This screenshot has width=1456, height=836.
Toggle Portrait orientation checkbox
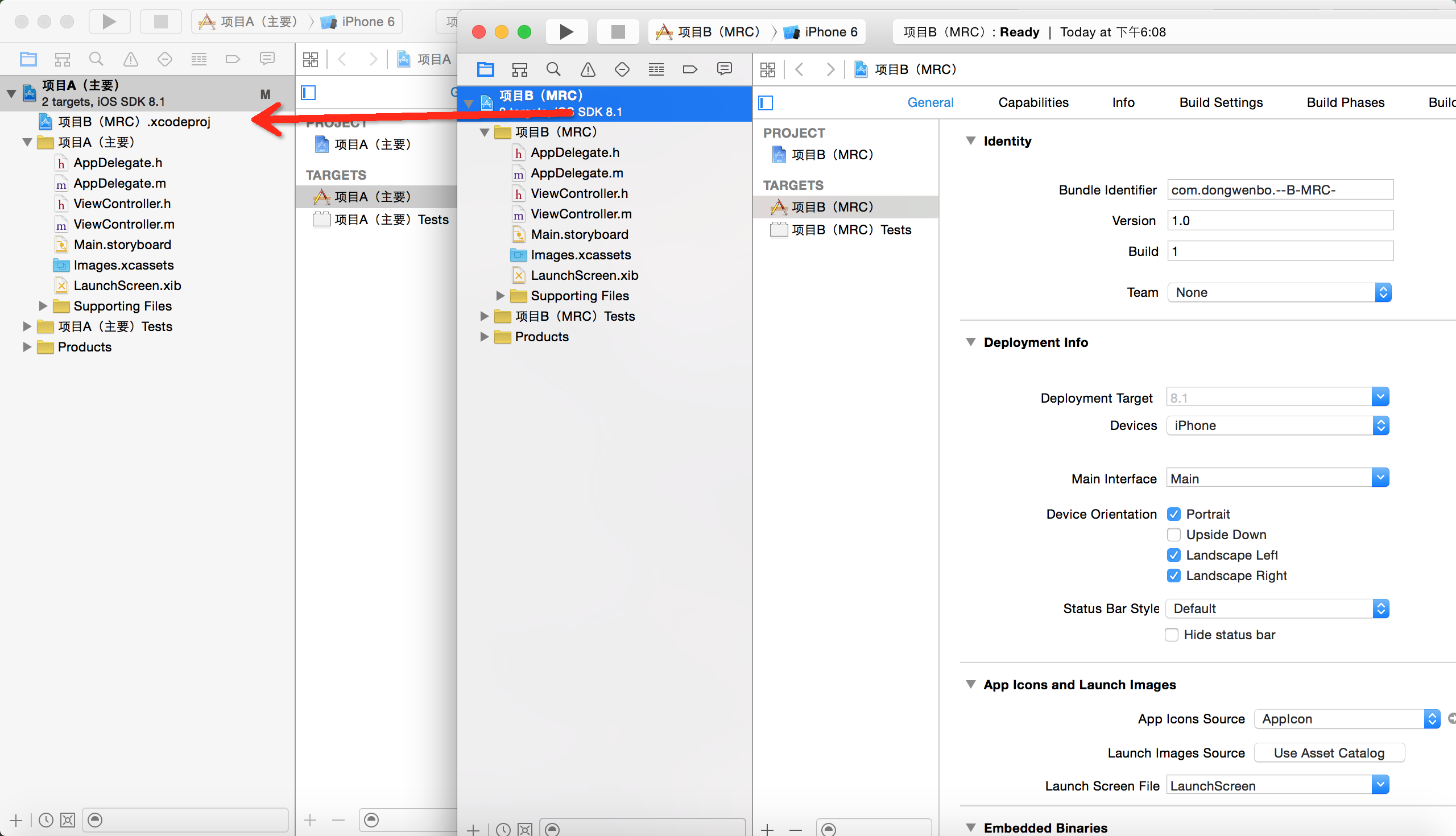tap(1173, 514)
